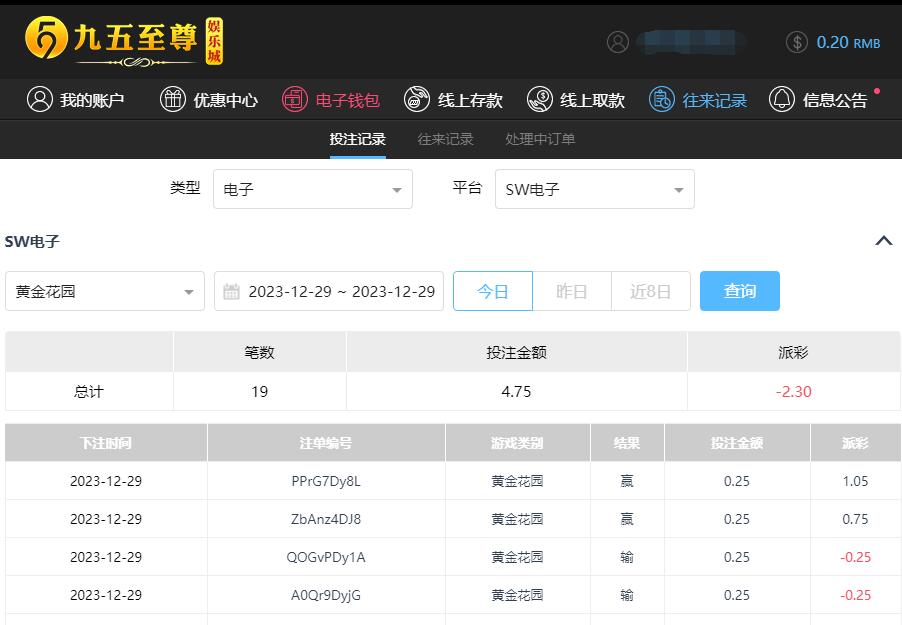Click the 笔数 summary header
The image size is (902, 625).
(259, 352)
